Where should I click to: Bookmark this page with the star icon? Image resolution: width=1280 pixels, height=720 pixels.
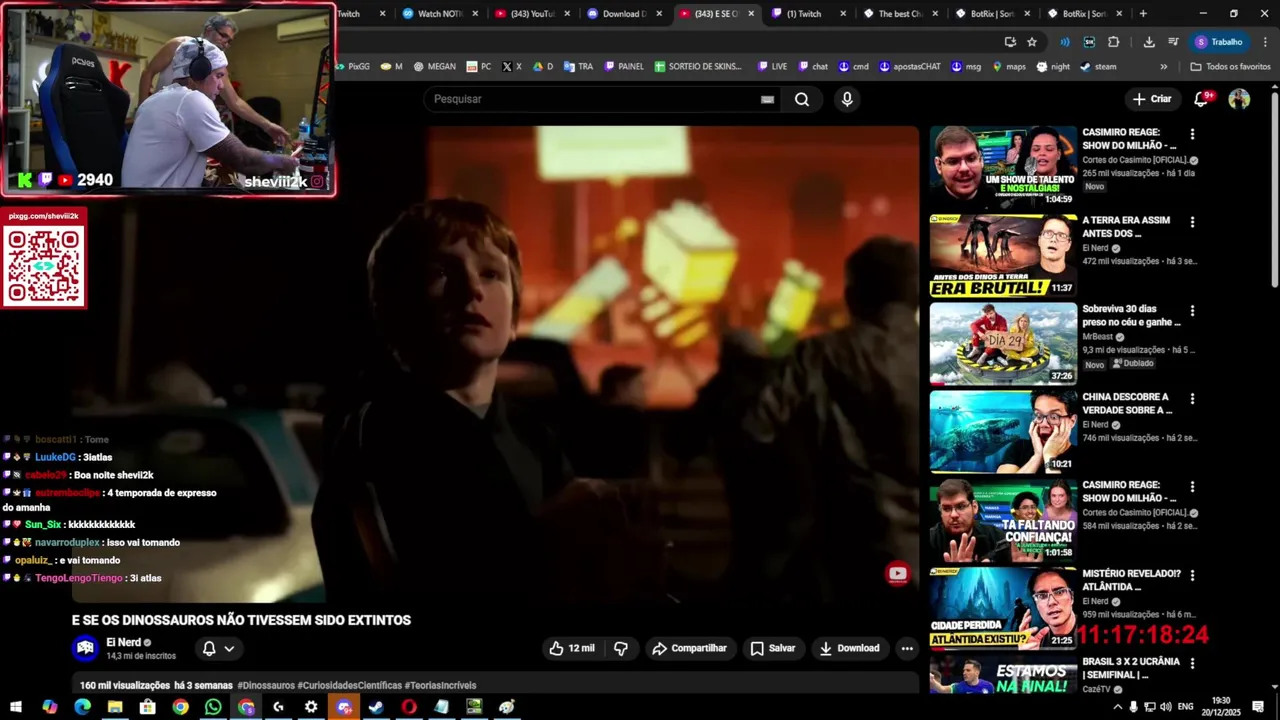(x=1032, y=42)
